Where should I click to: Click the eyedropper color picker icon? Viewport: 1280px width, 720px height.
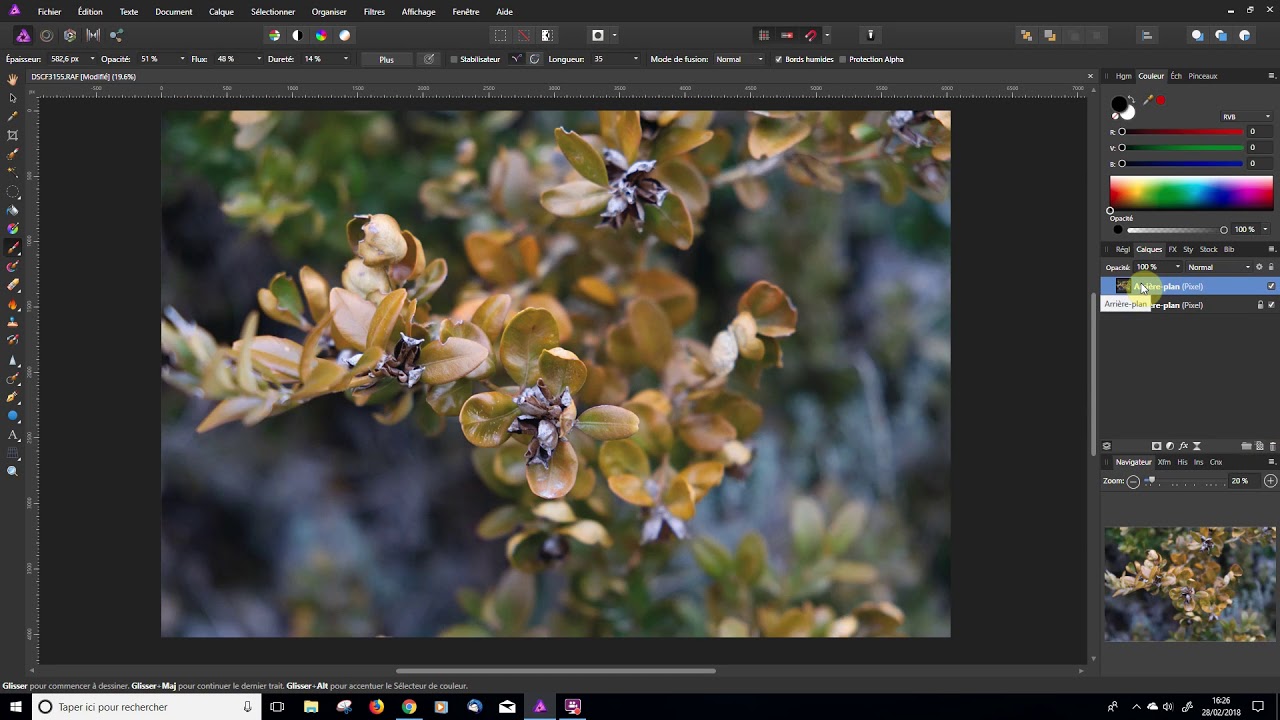(x=1148, y=100)
